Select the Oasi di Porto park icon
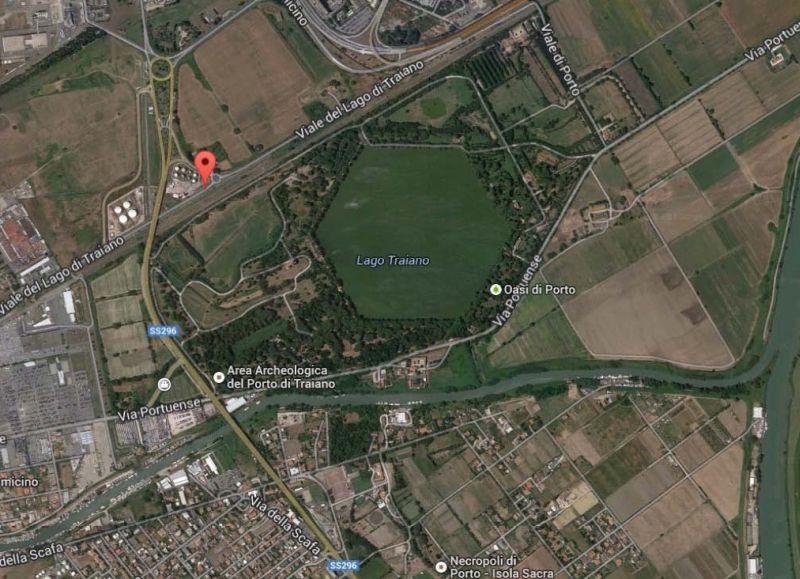The width and height of the screenshot is (800, 579). [x=495, y=290]
